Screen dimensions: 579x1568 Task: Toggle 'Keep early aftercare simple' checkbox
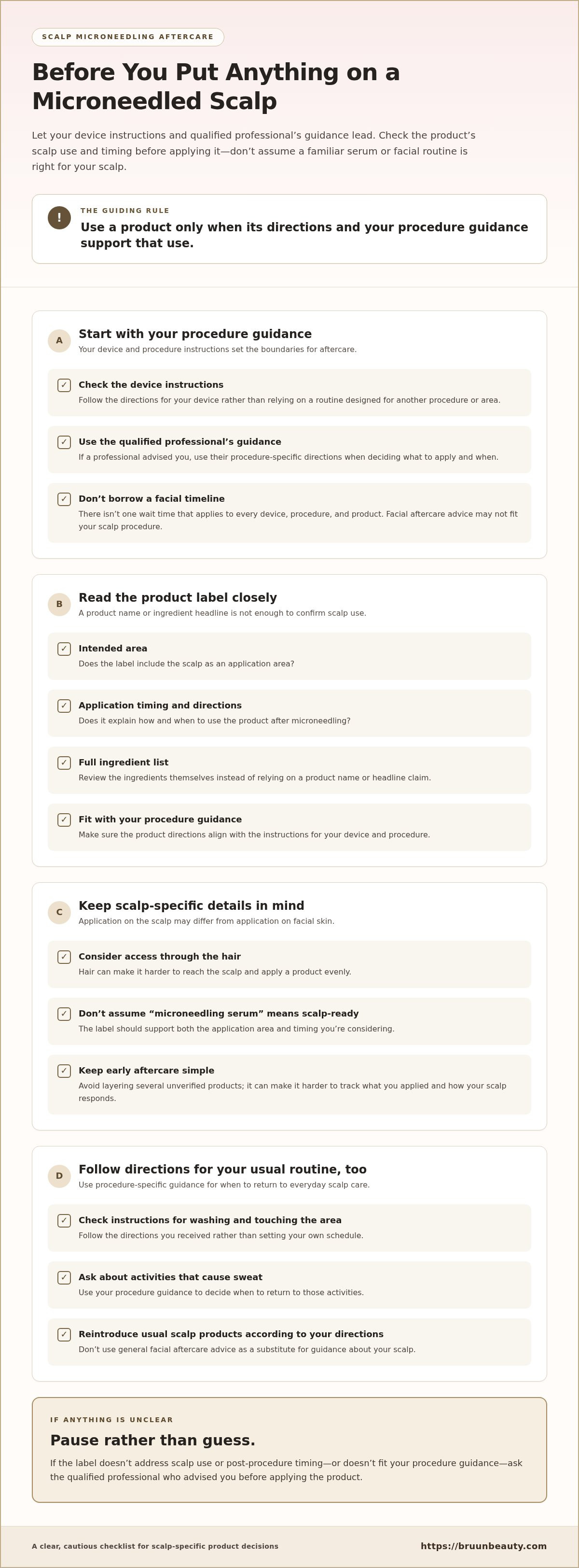click(x=64, y=1071)
